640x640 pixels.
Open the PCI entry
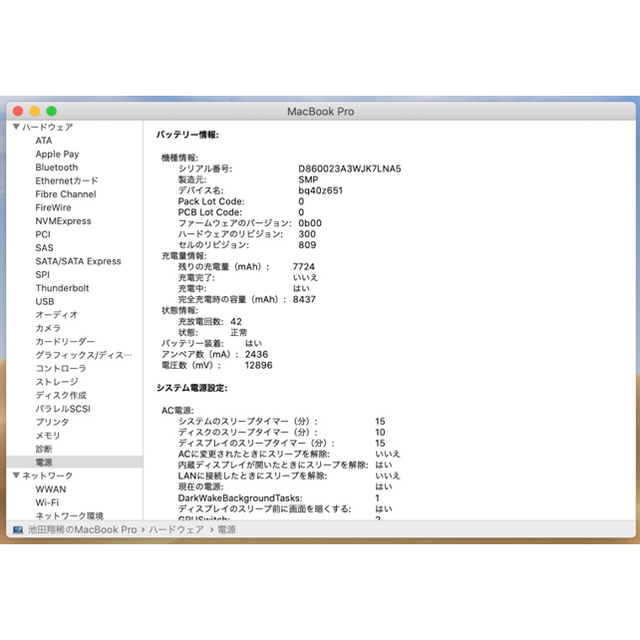point(43,234)
